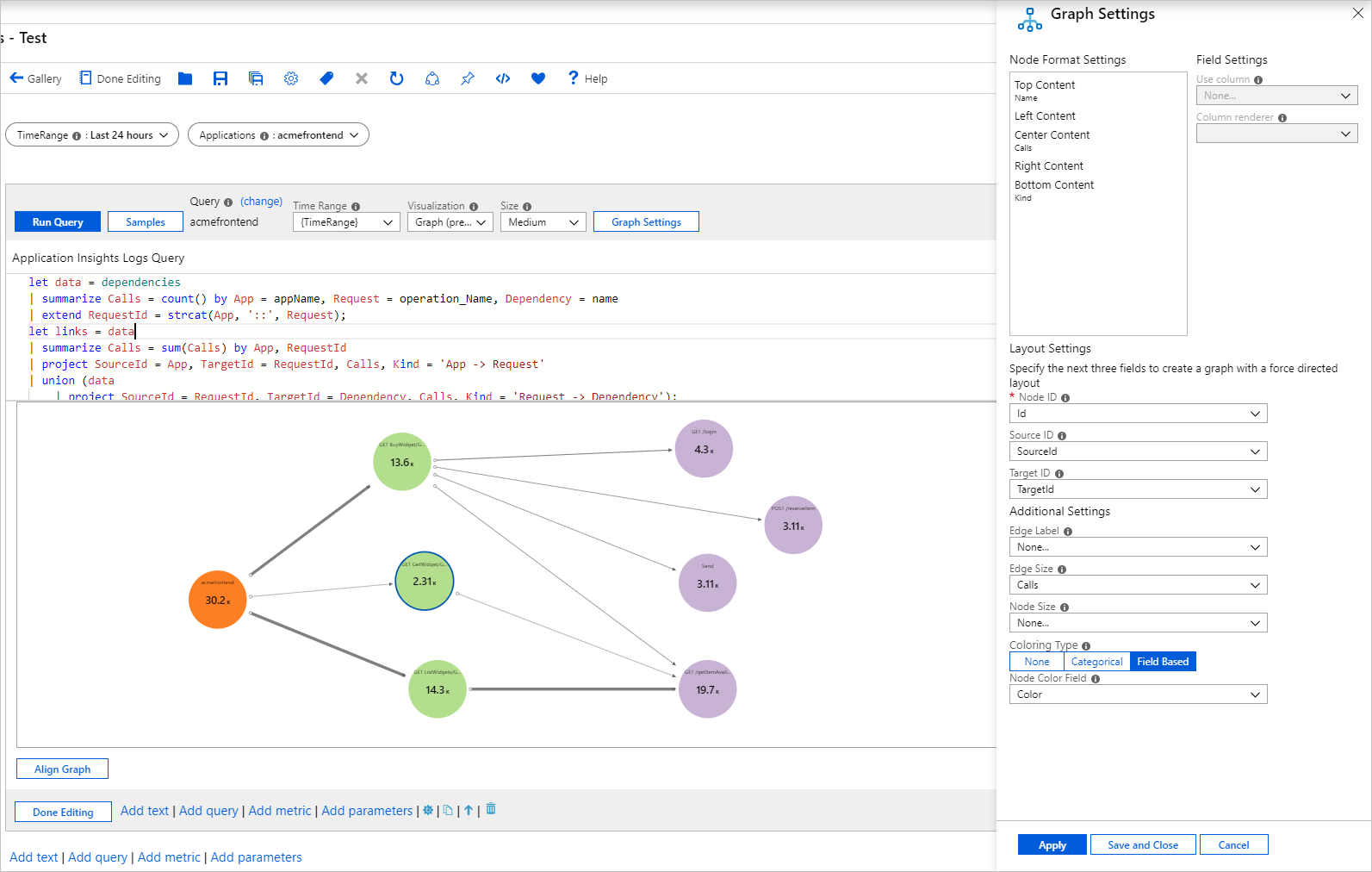Viewport: 1372px width, 872px height.
Task: Click the orange acmefrontend graph node
Action: (217, 600)
